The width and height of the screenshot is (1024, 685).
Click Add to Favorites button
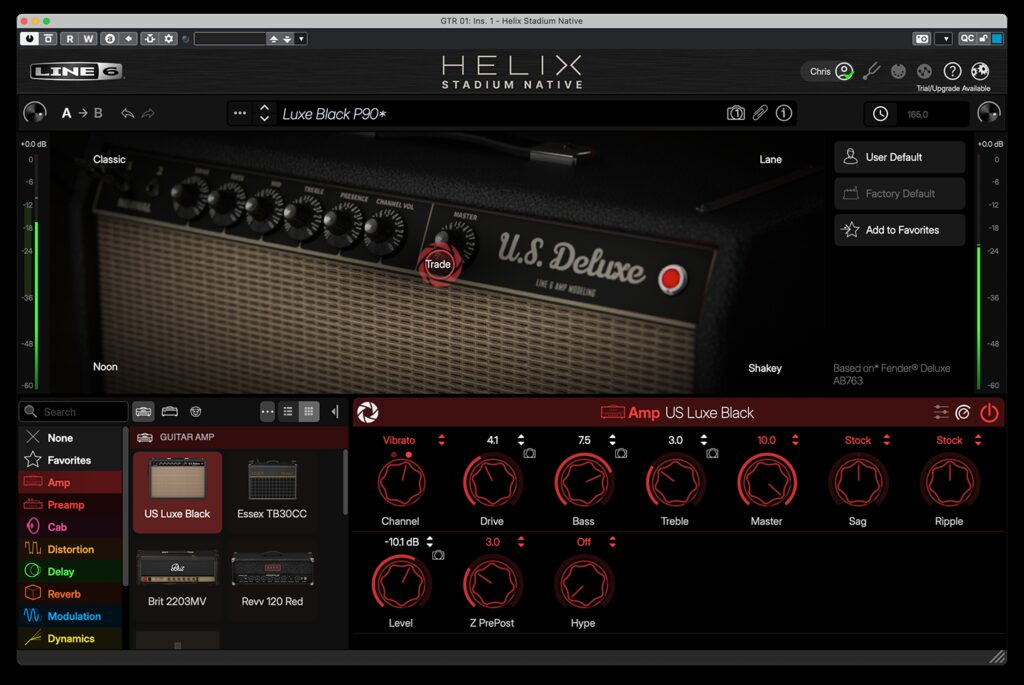(x=899, y=230)
